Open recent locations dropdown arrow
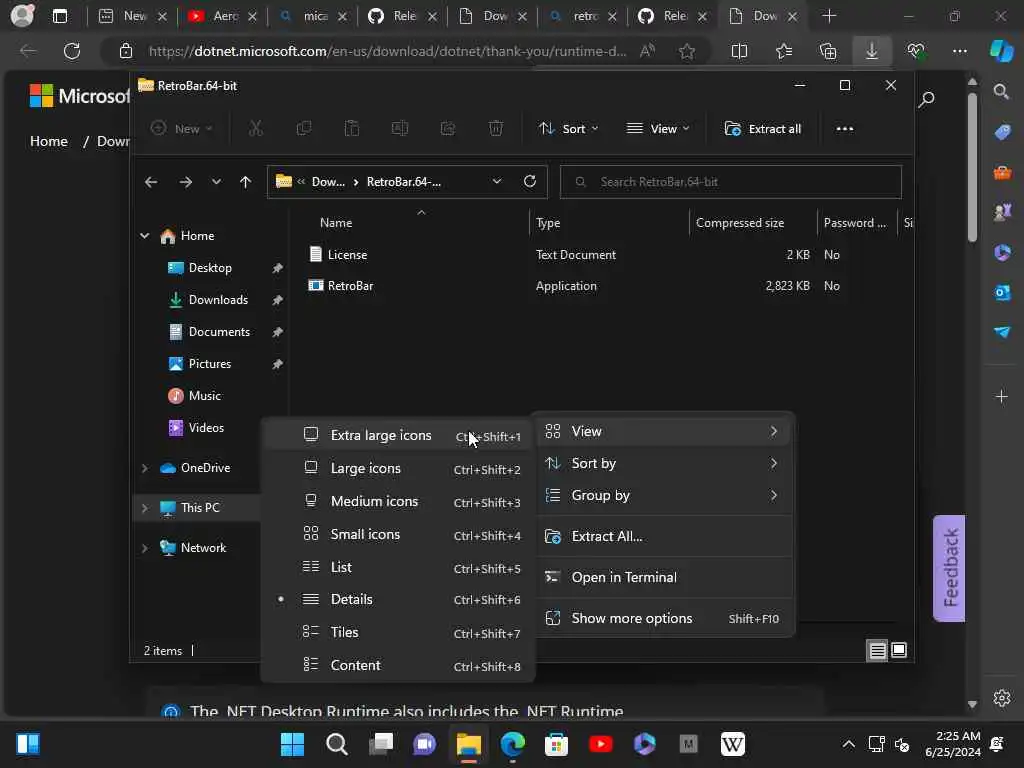The image size is (1024, 768). click(x=216, y=182)
